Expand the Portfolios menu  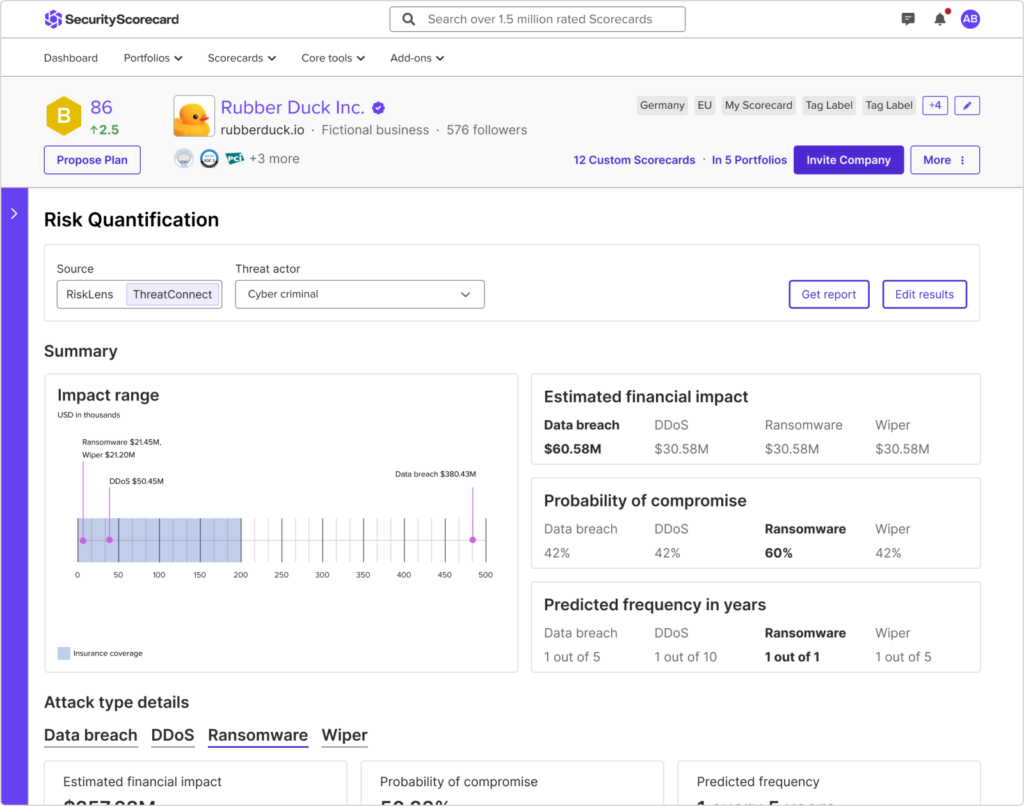pos(153,58)
